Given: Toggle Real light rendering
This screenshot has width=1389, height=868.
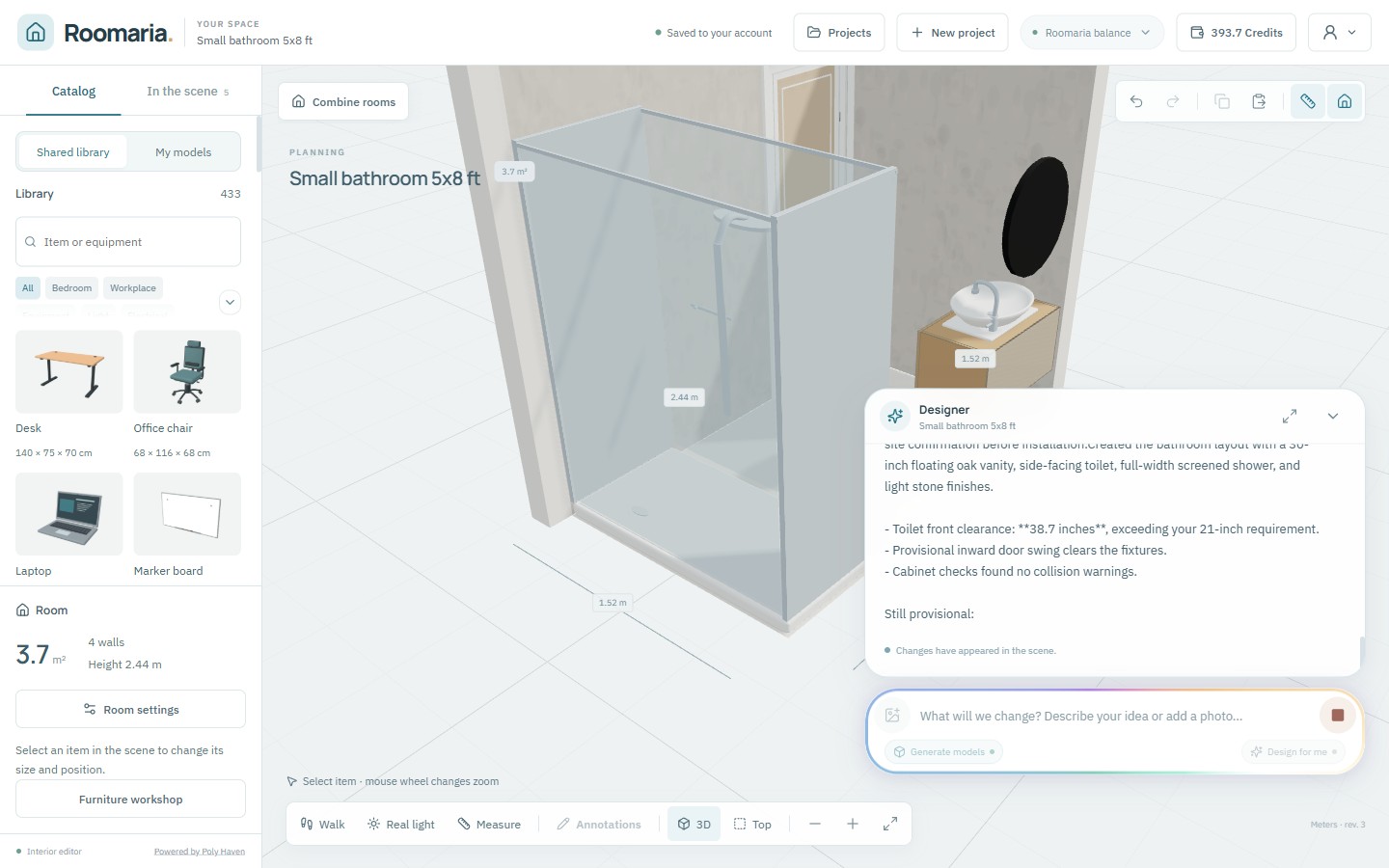Looking at the screenshot, I should [x=401, y=824].
